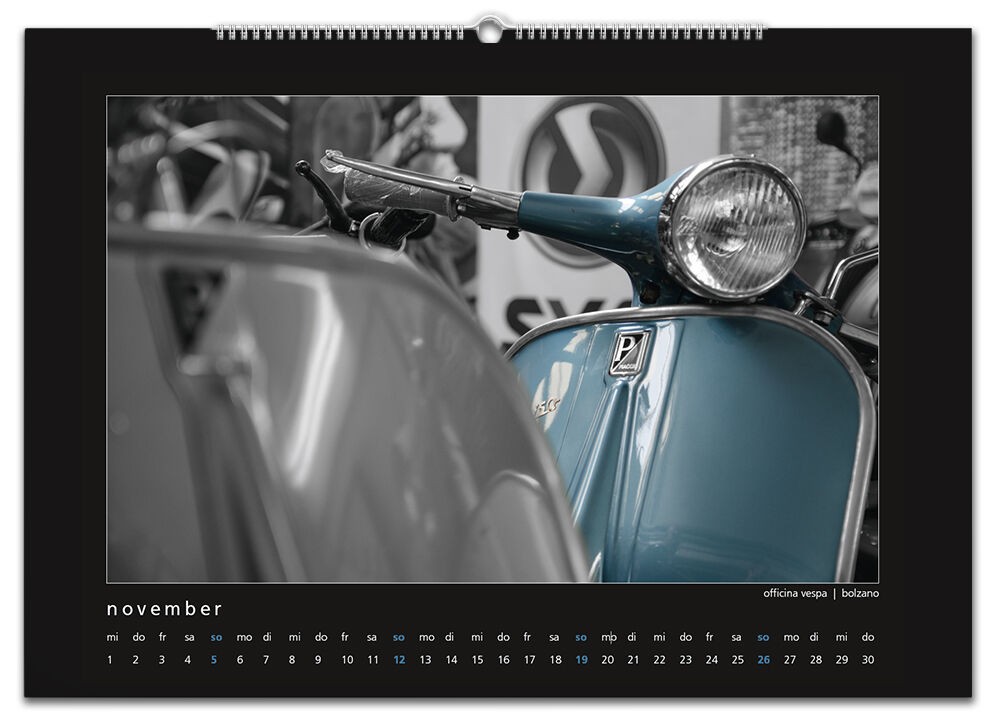Select the highlighted Sunday date 19
Viewport: 996px width, 727px height.
[x=581, y=660]
